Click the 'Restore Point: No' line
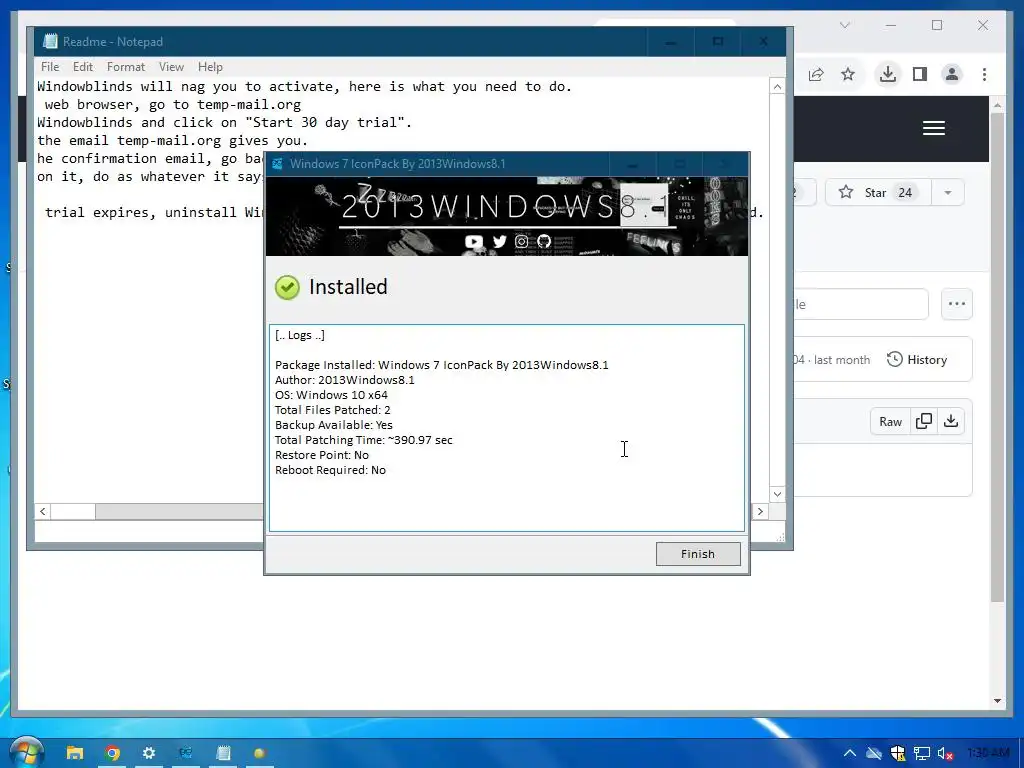Viewport: 1024px width, 768px height. [322, 455]
